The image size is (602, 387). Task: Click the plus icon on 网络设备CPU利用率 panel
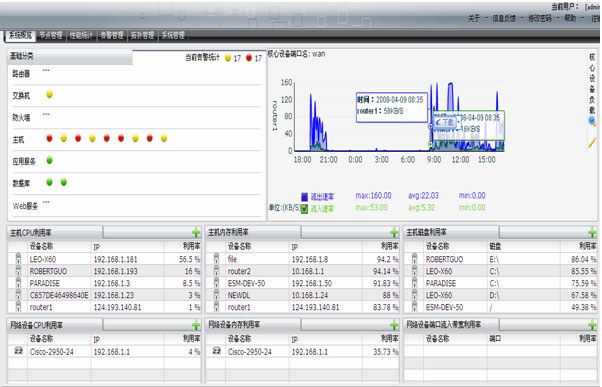click(196, 325)
